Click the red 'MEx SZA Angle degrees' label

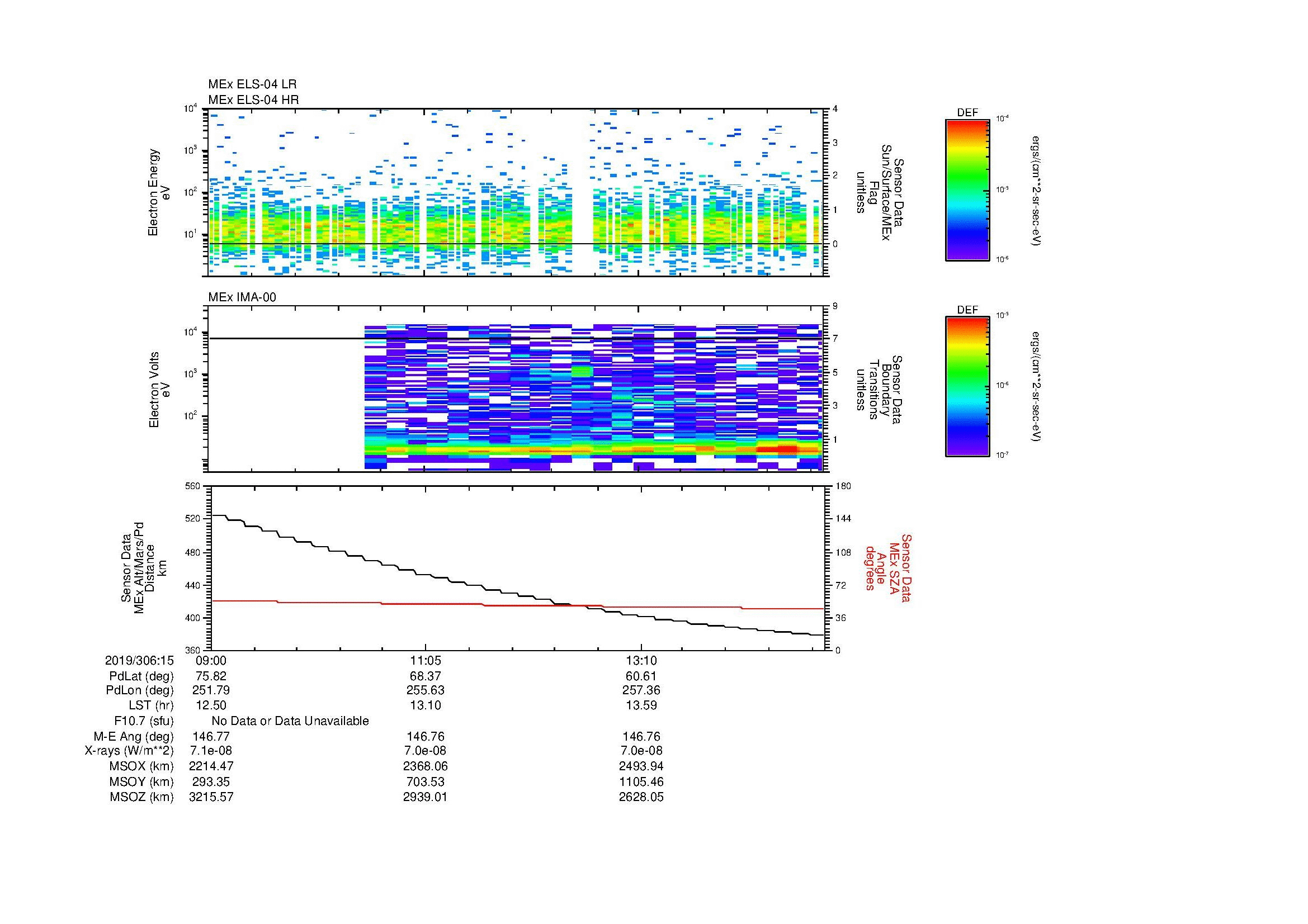(887, 567)
